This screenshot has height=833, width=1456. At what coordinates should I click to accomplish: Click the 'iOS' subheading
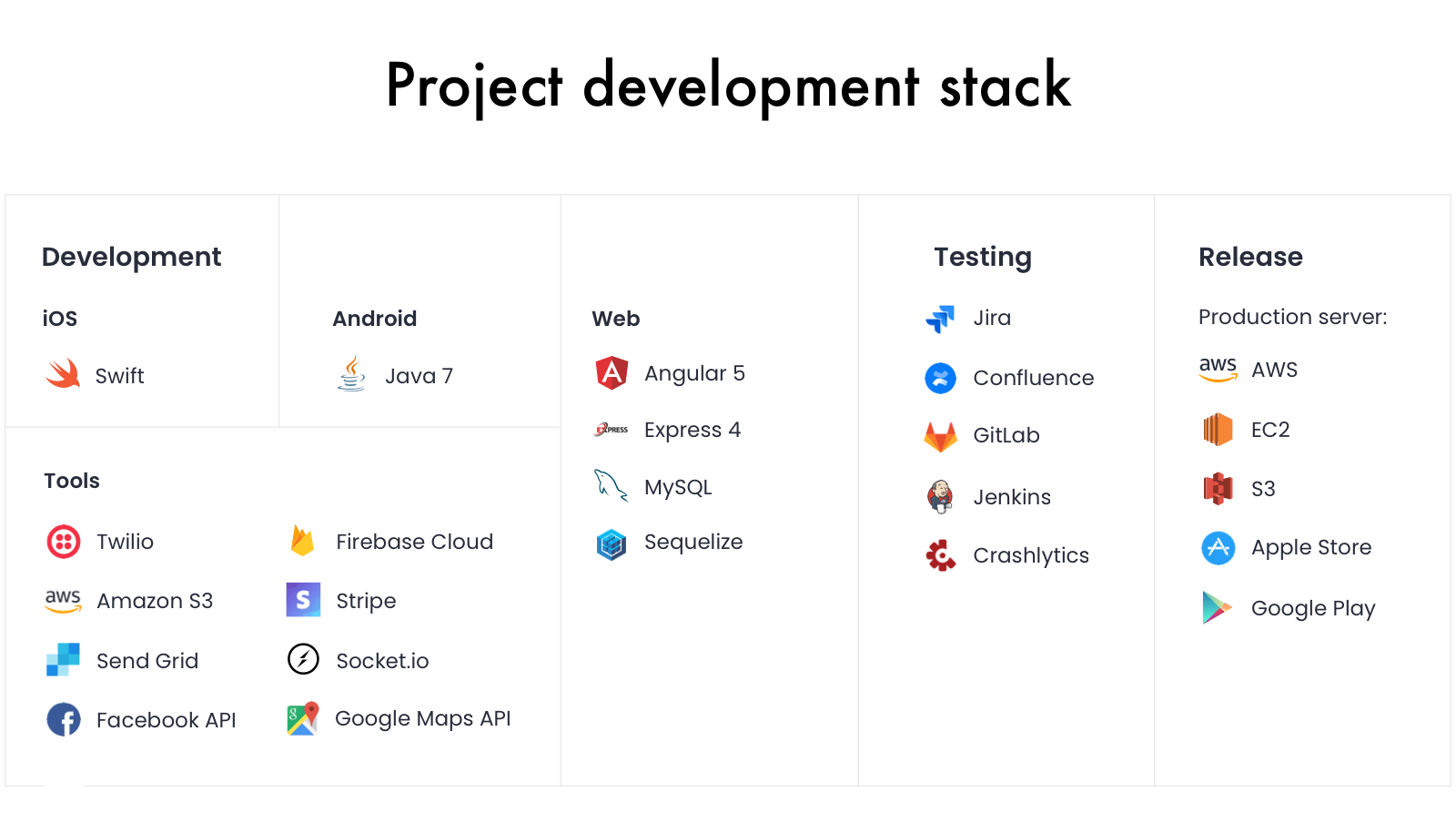click(60, 319)
